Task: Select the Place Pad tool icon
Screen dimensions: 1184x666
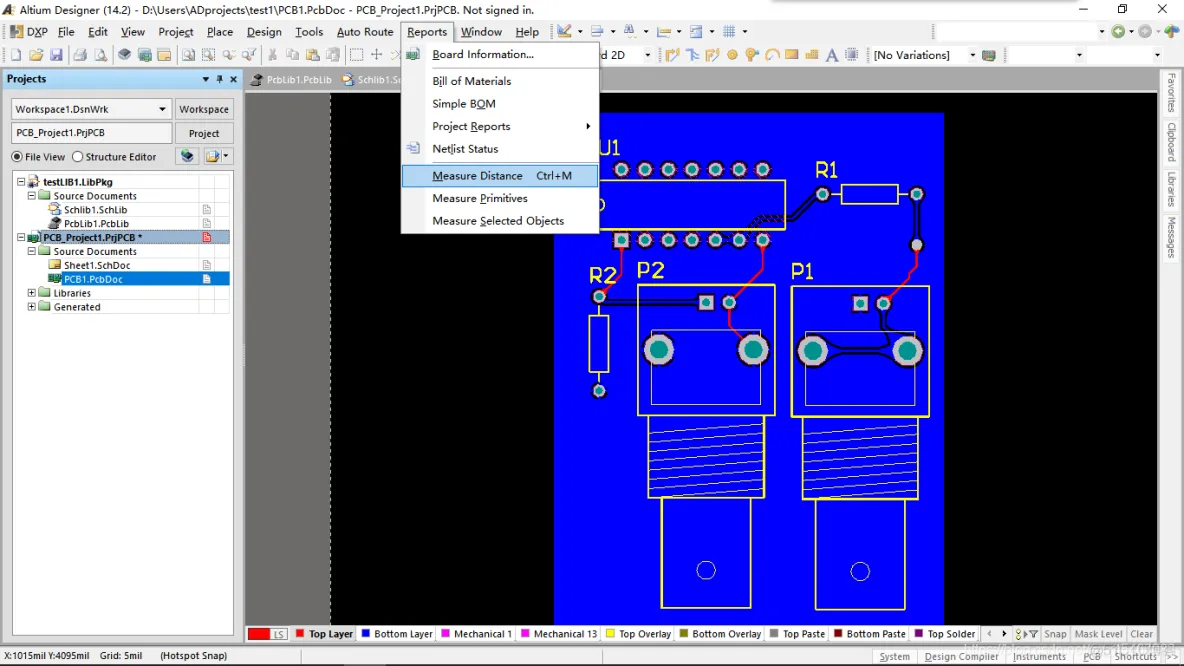Action: [732, 54]
